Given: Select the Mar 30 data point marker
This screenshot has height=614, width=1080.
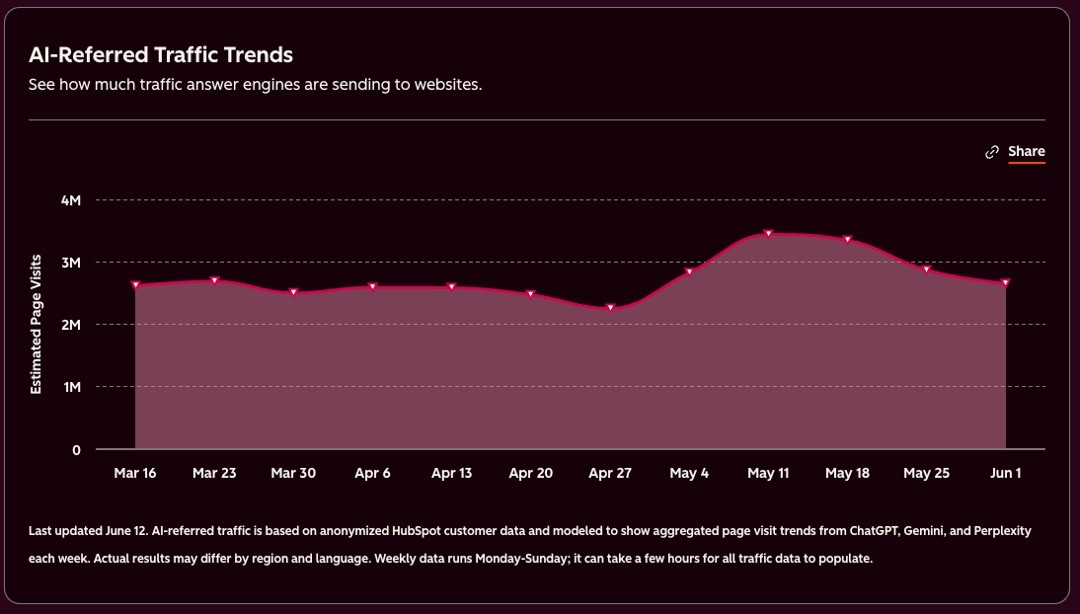Looking at the screenshot, I should (x=293, y=292).
